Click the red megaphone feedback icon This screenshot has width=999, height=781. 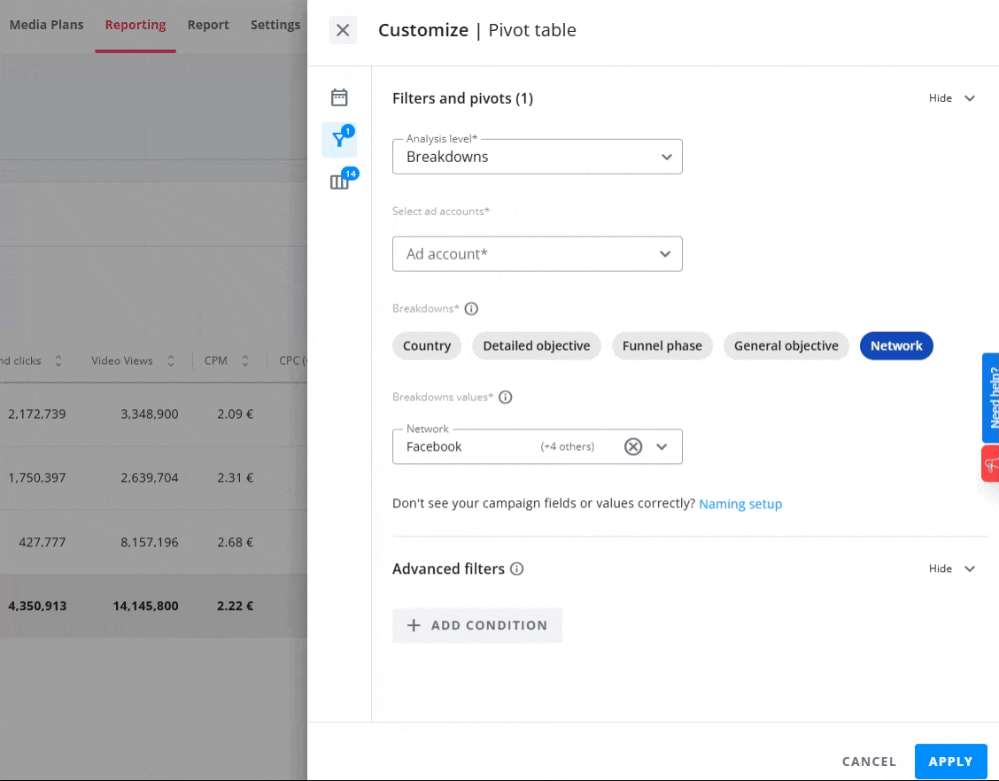(x=991, y=464)
